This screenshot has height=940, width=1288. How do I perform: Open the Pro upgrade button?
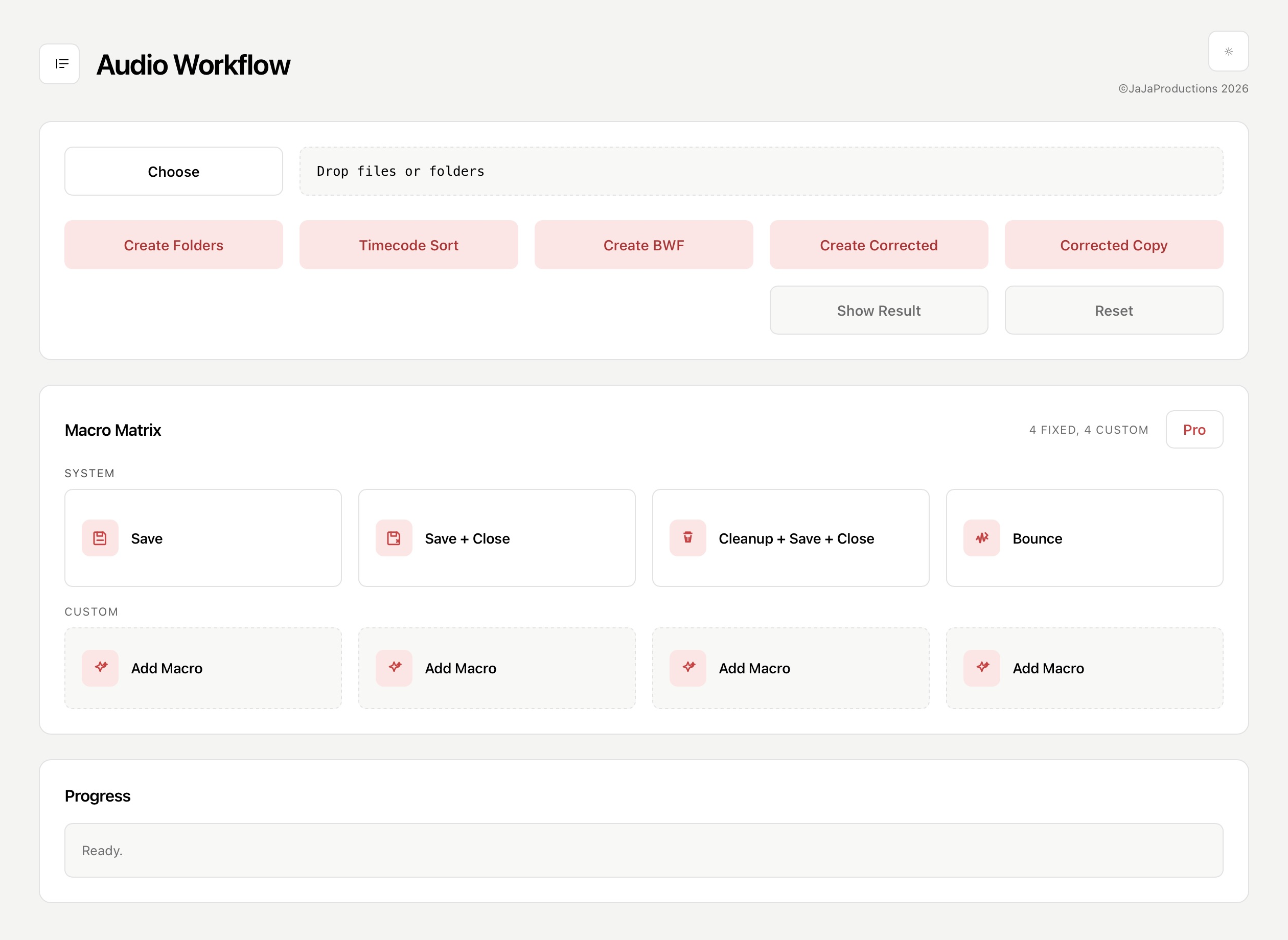pyautogui.click(x=1194, y=430)
